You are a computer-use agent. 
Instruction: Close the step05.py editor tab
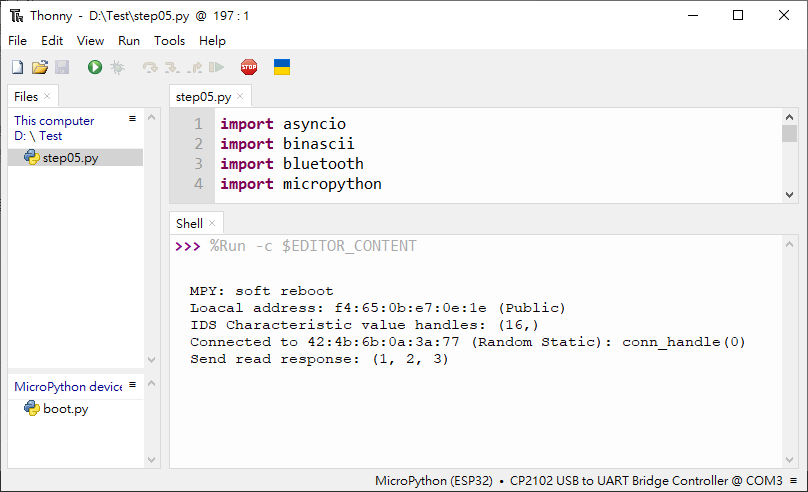point(240,96)
